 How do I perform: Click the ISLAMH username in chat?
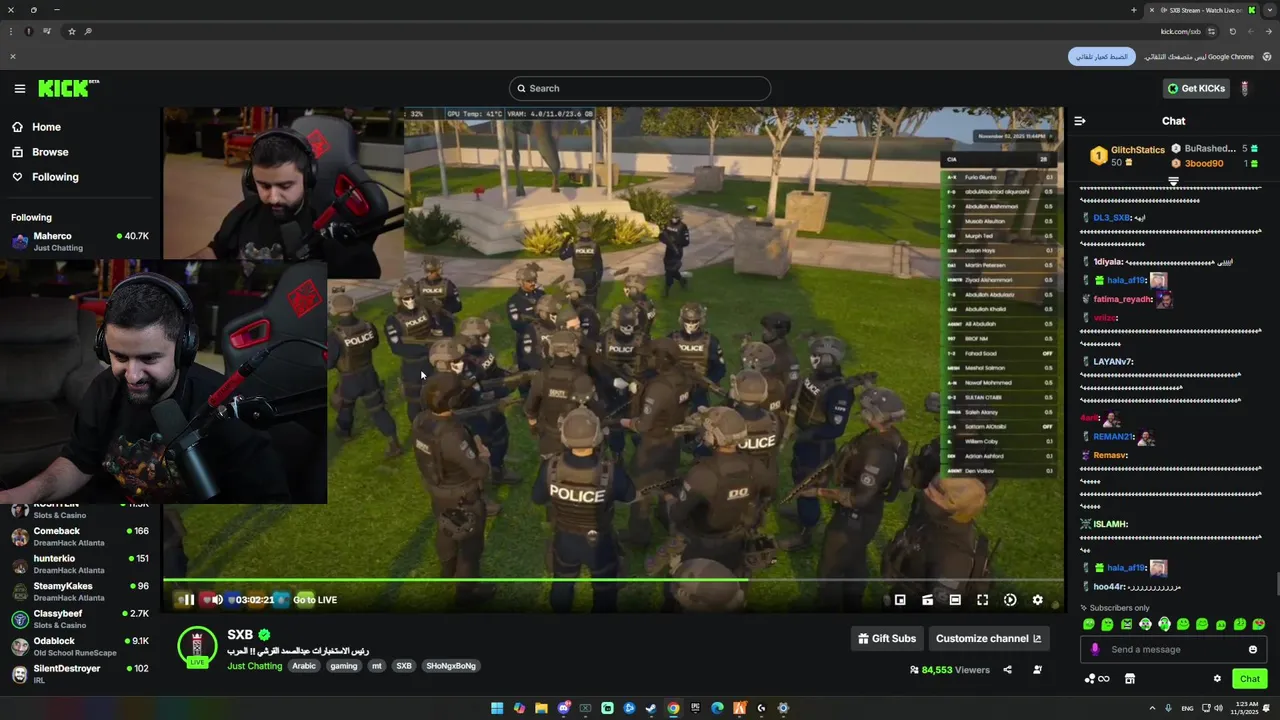[1111, 524]
